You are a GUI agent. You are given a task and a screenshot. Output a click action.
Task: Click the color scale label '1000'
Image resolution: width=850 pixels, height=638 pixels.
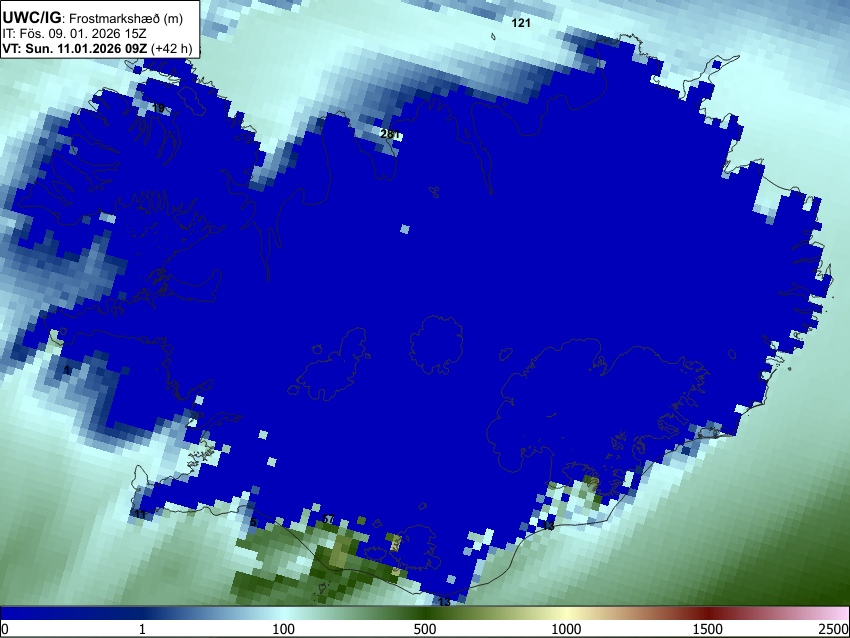(566, 629)
